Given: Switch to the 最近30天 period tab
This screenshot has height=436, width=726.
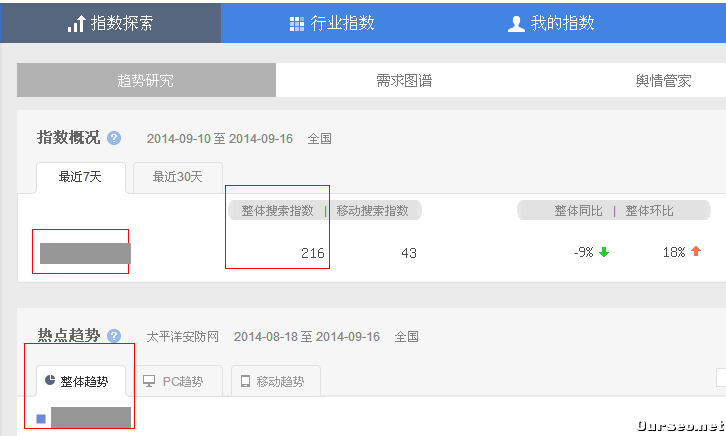Looking at the screenshot, I should (x=178, y=177).
